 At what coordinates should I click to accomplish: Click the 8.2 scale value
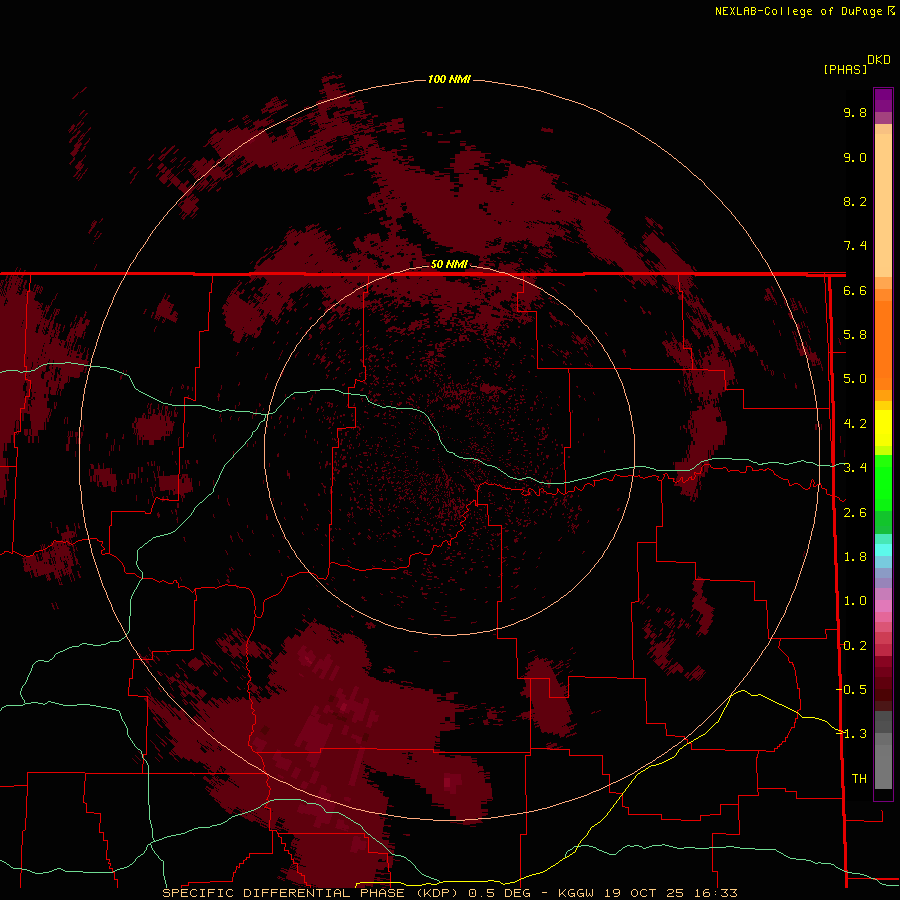point(855,201)
